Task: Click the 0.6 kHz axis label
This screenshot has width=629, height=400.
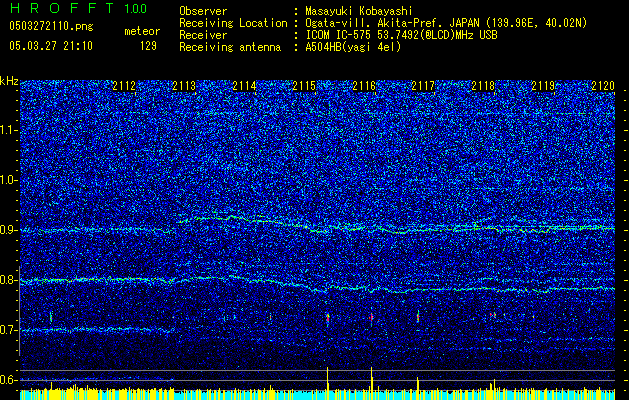Action: (8, 380)
